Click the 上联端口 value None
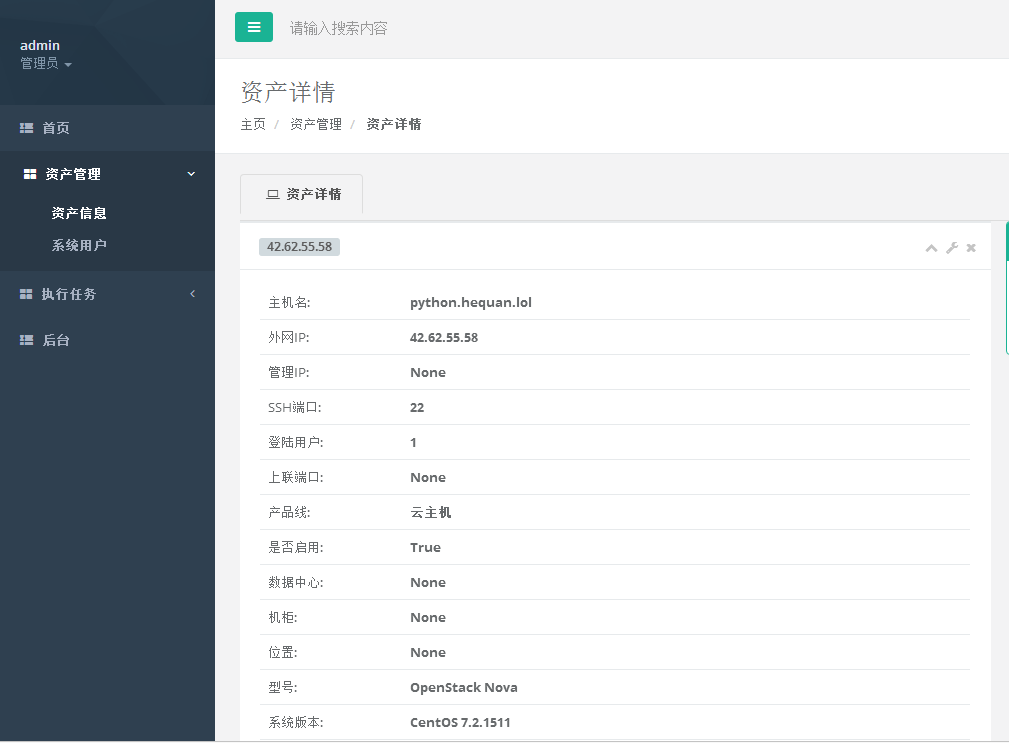Screen dimensions: 1009x743 coord(428,477)
